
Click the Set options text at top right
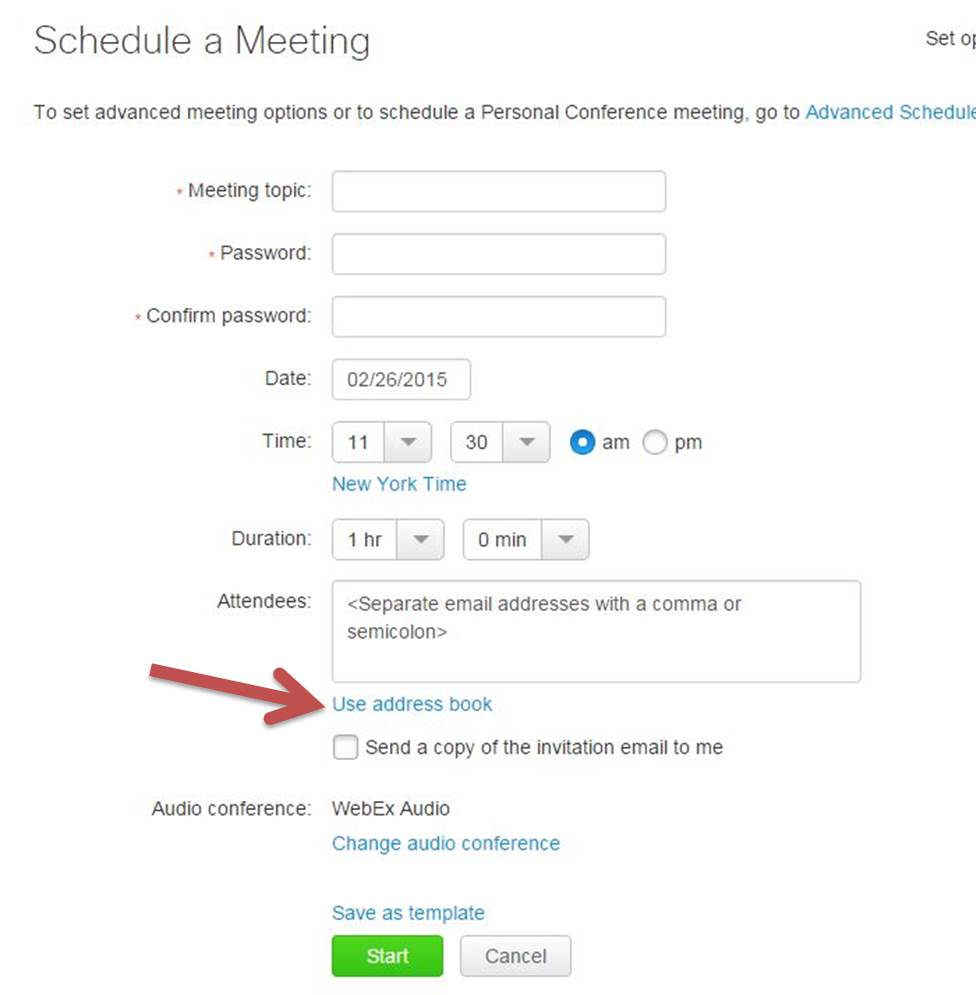(x=951, y=39)
